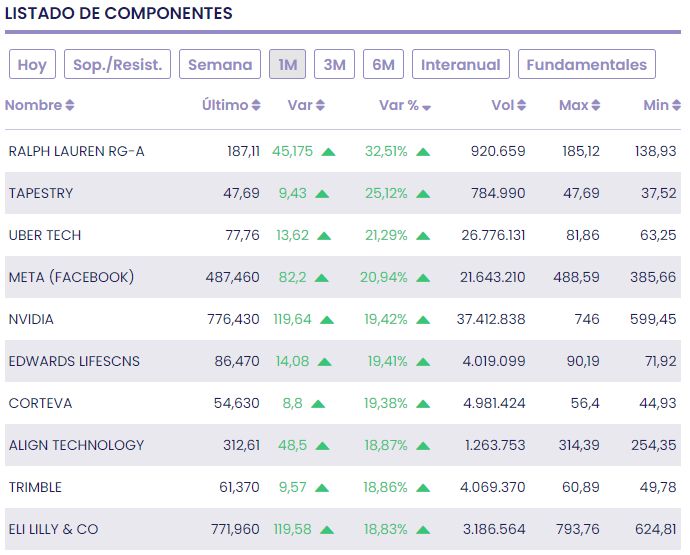Viewport: 690px width, 555px height.
Task: Click the sort arrow beside Var %
Action: pyautogui.click(x=426, y=107)
